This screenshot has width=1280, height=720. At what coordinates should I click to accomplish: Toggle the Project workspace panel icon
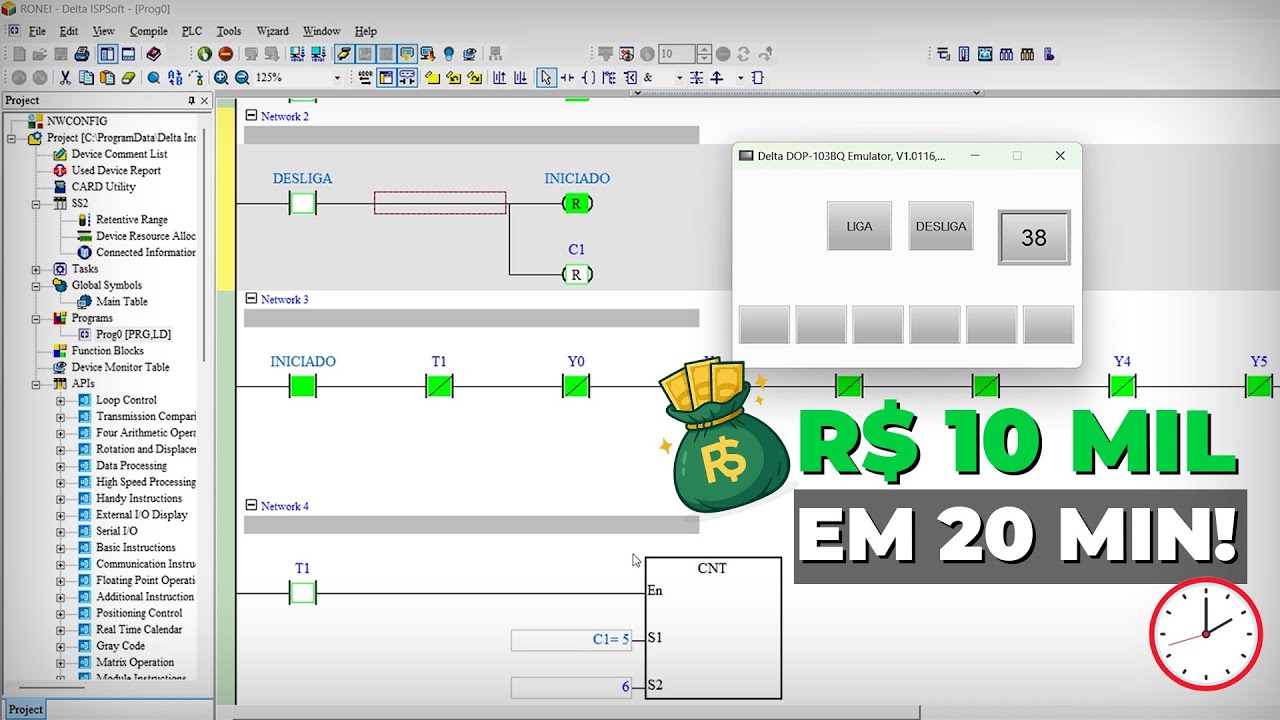tap(107, 54)
